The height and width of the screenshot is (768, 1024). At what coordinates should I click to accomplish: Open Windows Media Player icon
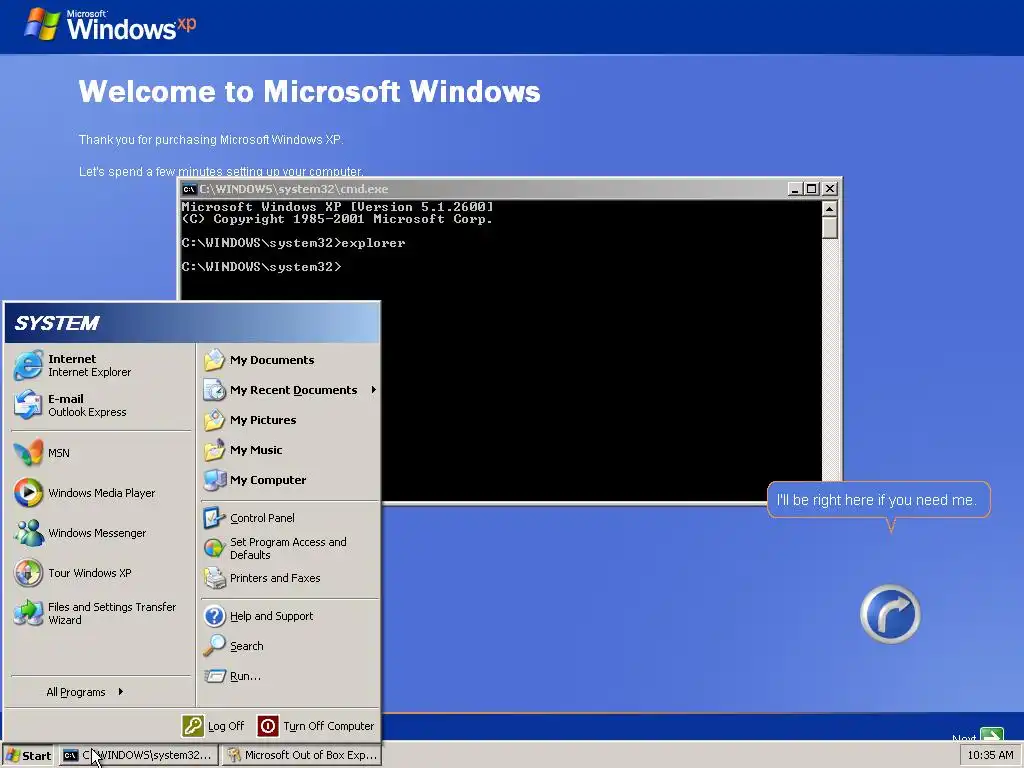(x=28, y=493)
